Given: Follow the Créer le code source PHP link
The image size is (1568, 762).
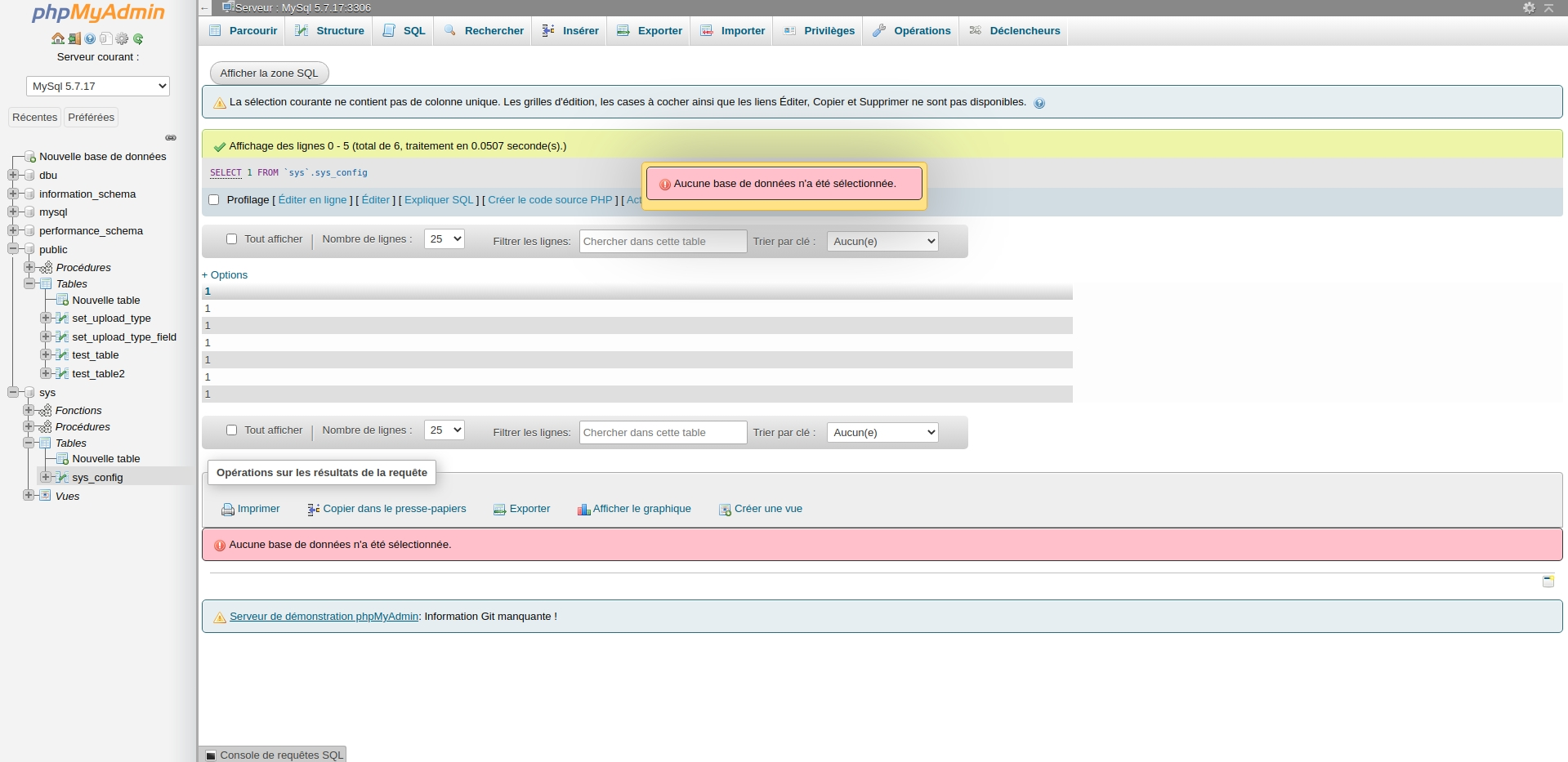Looking at the screenshot, I should 550,199.
